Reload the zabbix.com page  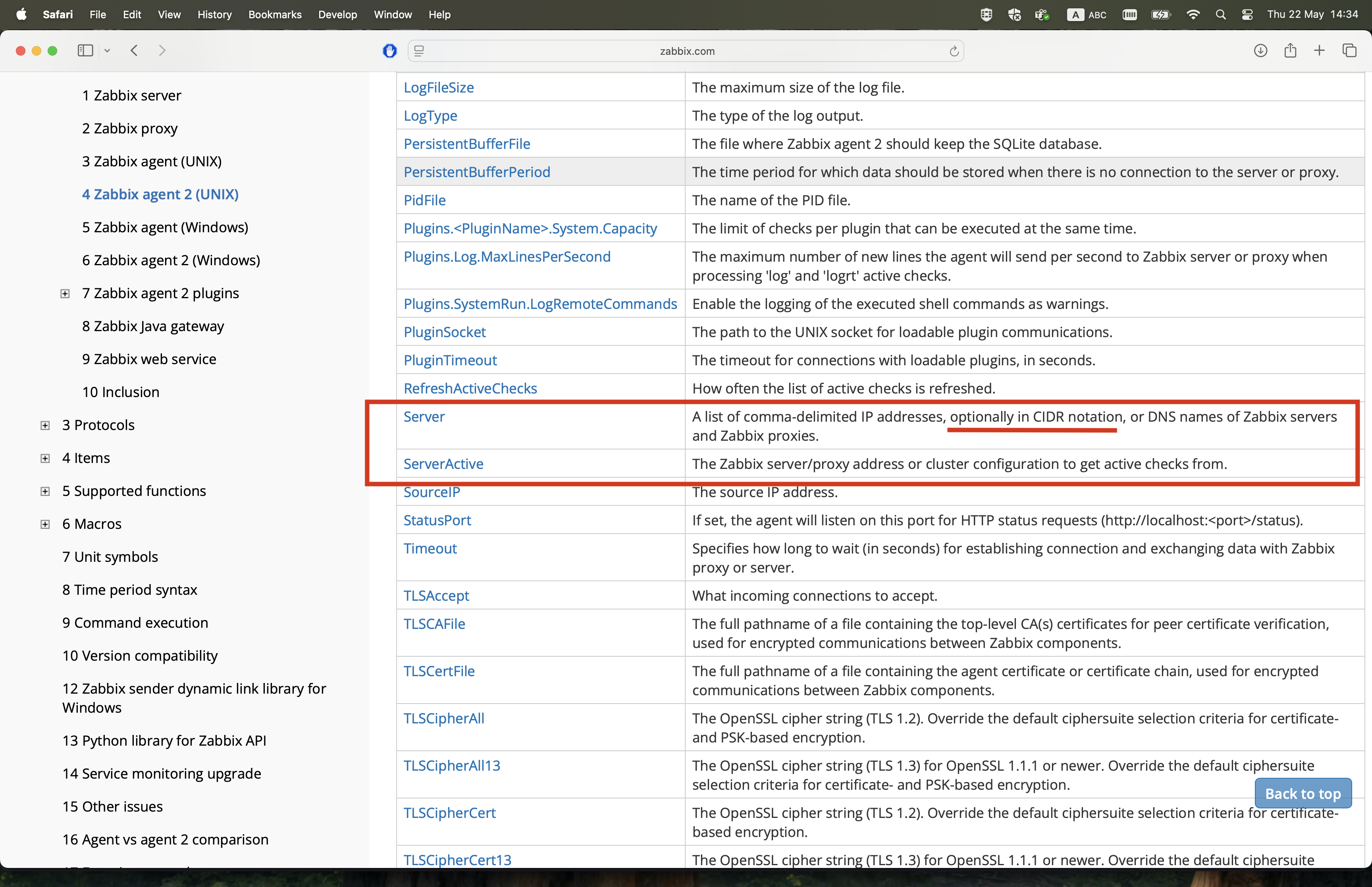click(954, 51)
